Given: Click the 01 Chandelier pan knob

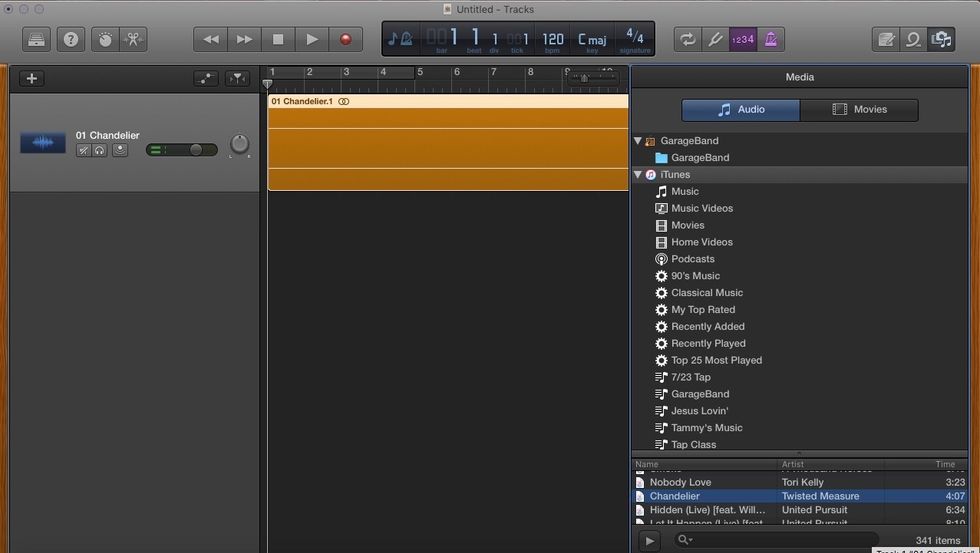Looking at the screenshot, I should point(239,144).
